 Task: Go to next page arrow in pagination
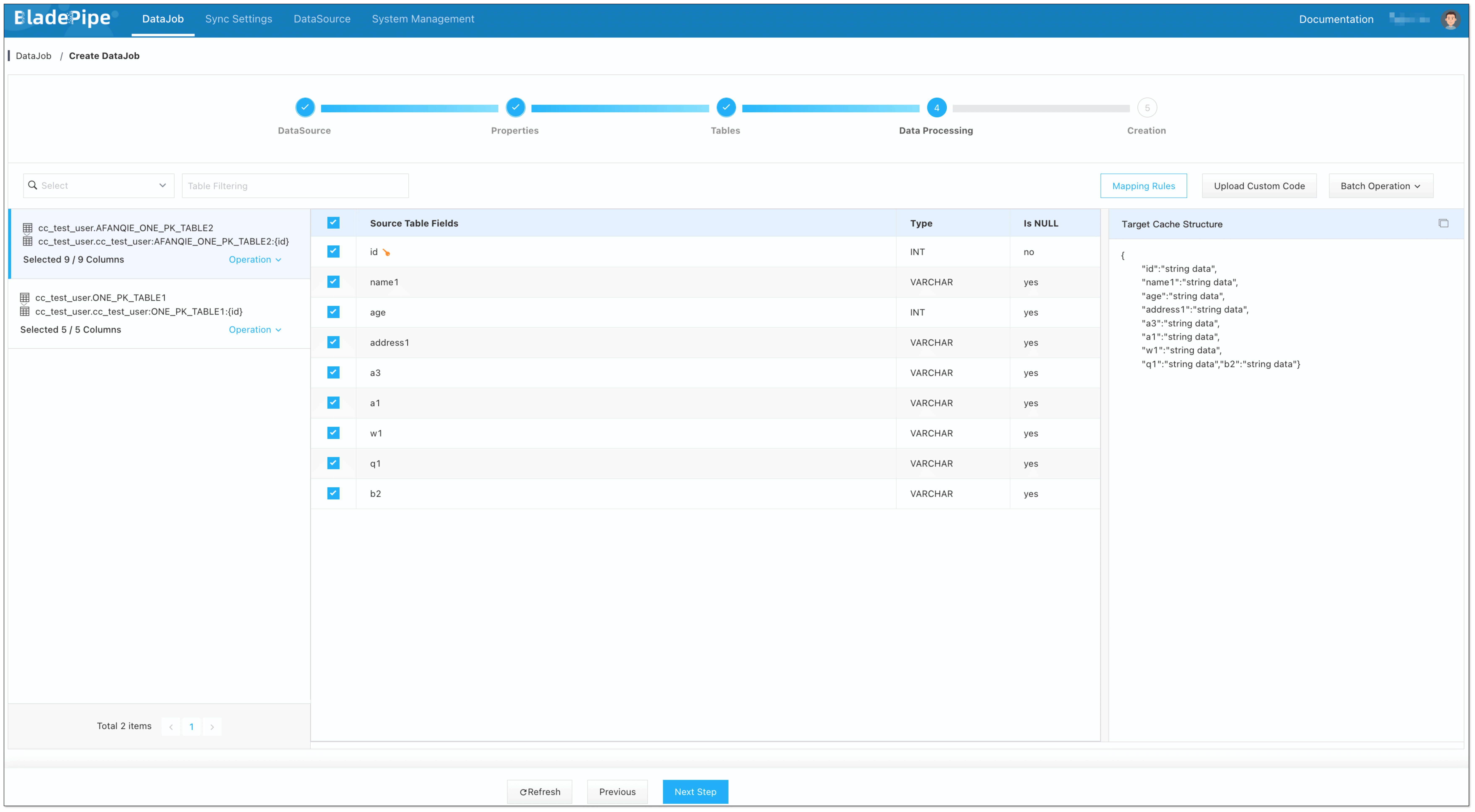click(212, 727)
